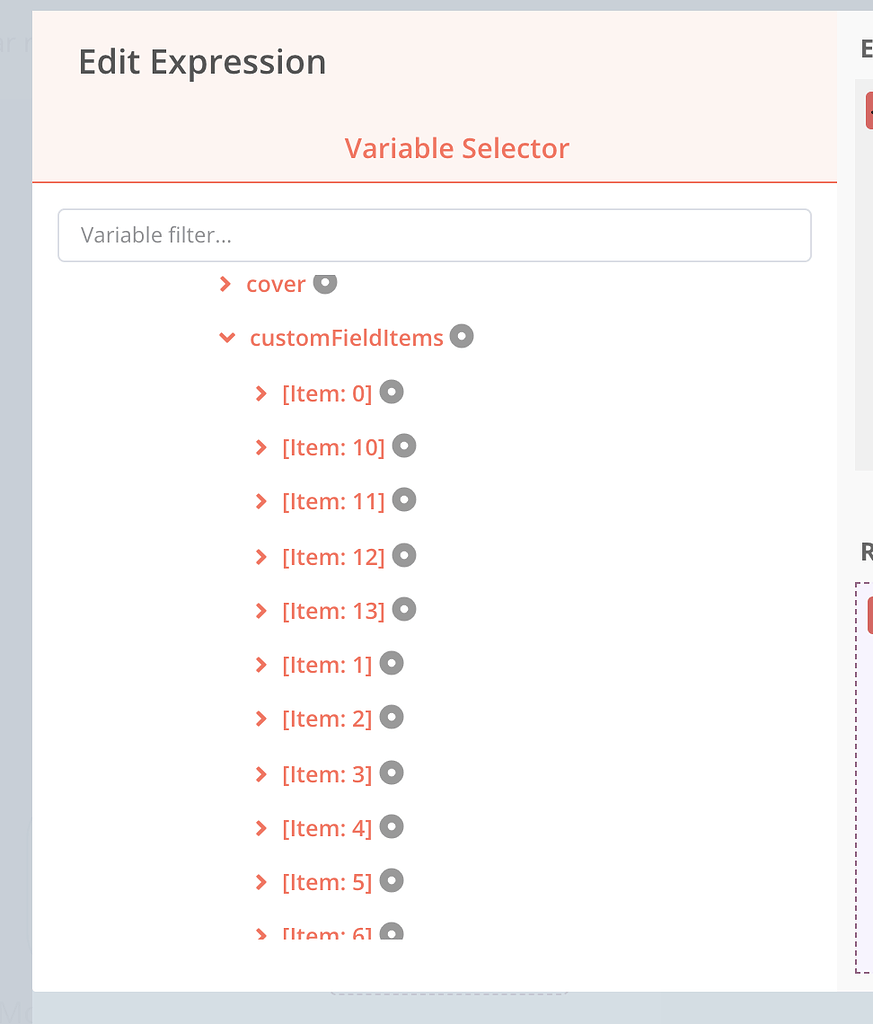Select the [Item: 5] tree label
The image size is (873, 1024).
(327, 882)
